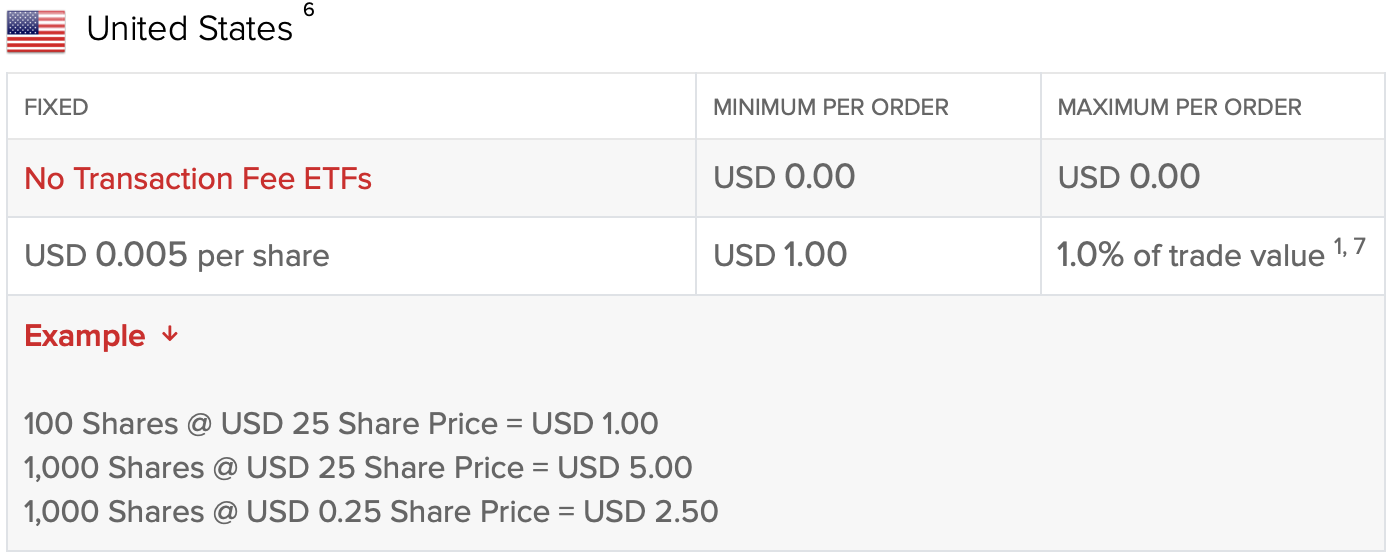The height and width of the screenshot is (558, 1394).
Task: Click the MAXIMUM PER ORDER column header
Action: tap(1180, 107)
